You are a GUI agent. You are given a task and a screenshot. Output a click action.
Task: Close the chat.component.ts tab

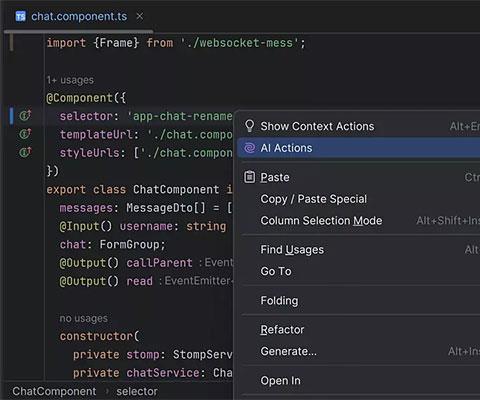(x=140, y=16)
